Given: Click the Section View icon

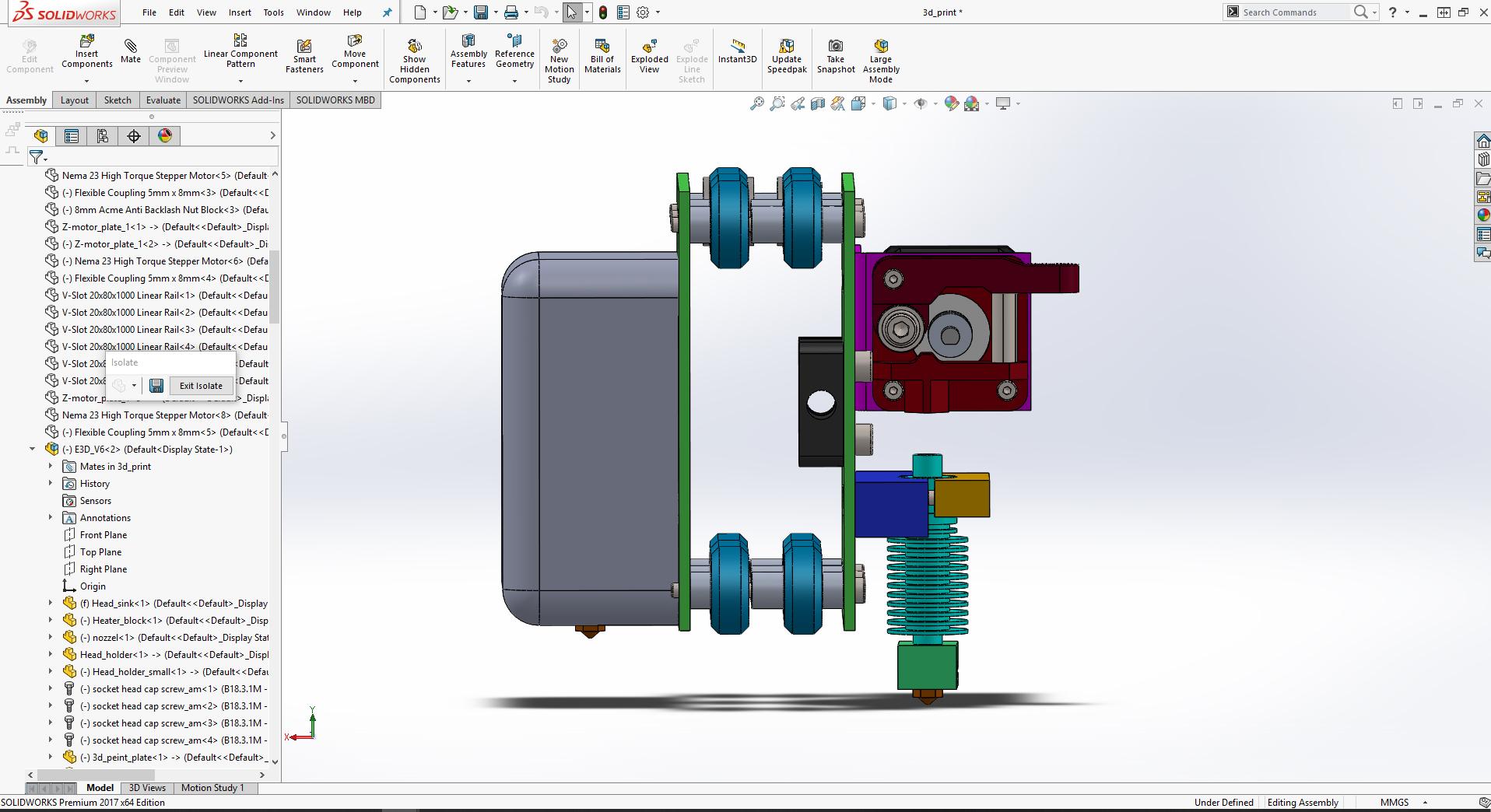Looking at the screenshot, I should tap(818, 103).
